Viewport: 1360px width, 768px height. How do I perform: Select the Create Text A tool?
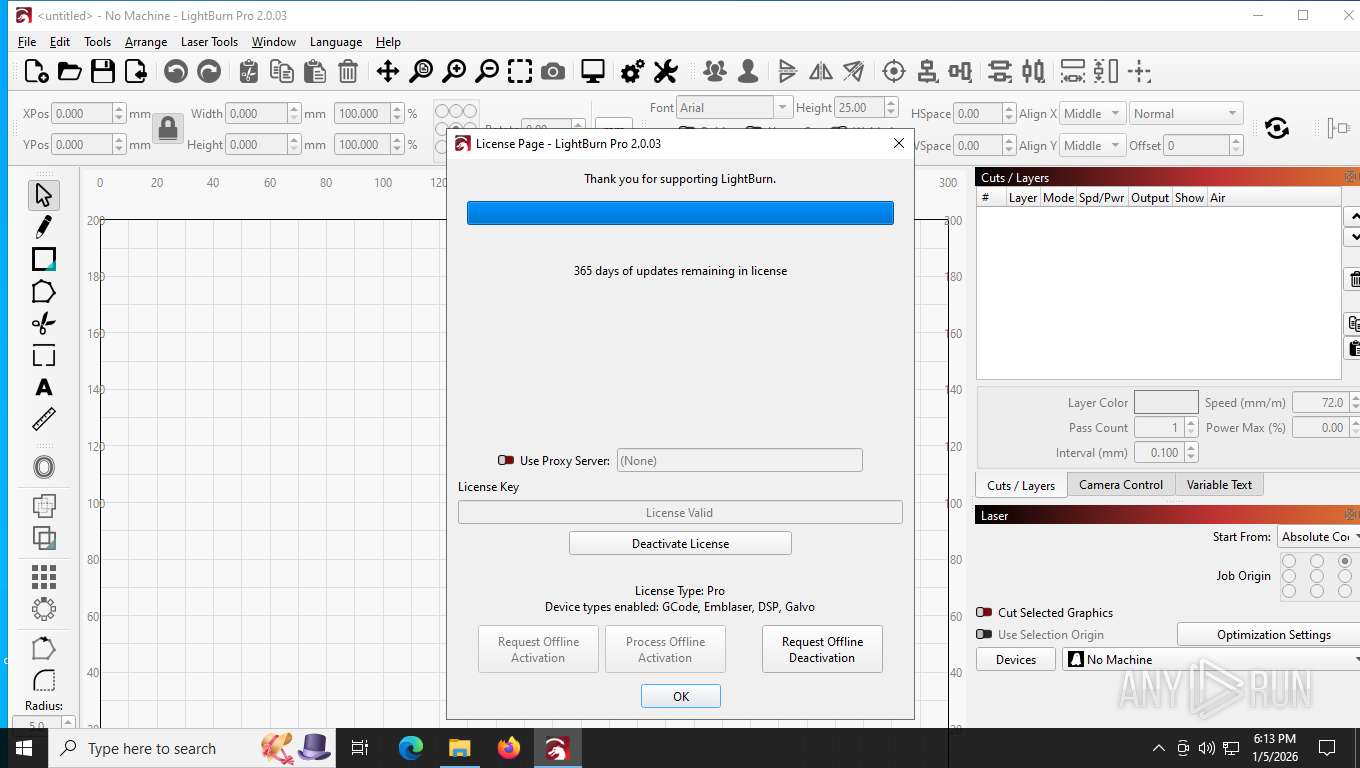43,387
